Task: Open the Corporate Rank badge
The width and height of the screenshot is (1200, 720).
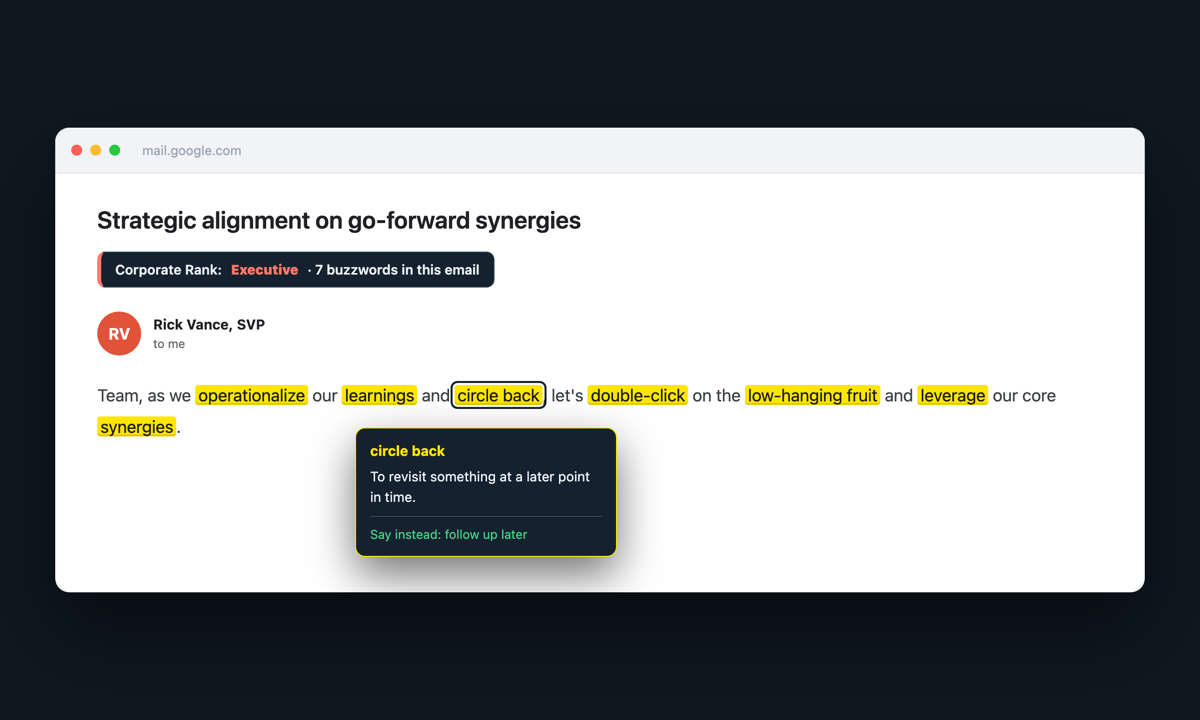Action: (x=296, y=270)
